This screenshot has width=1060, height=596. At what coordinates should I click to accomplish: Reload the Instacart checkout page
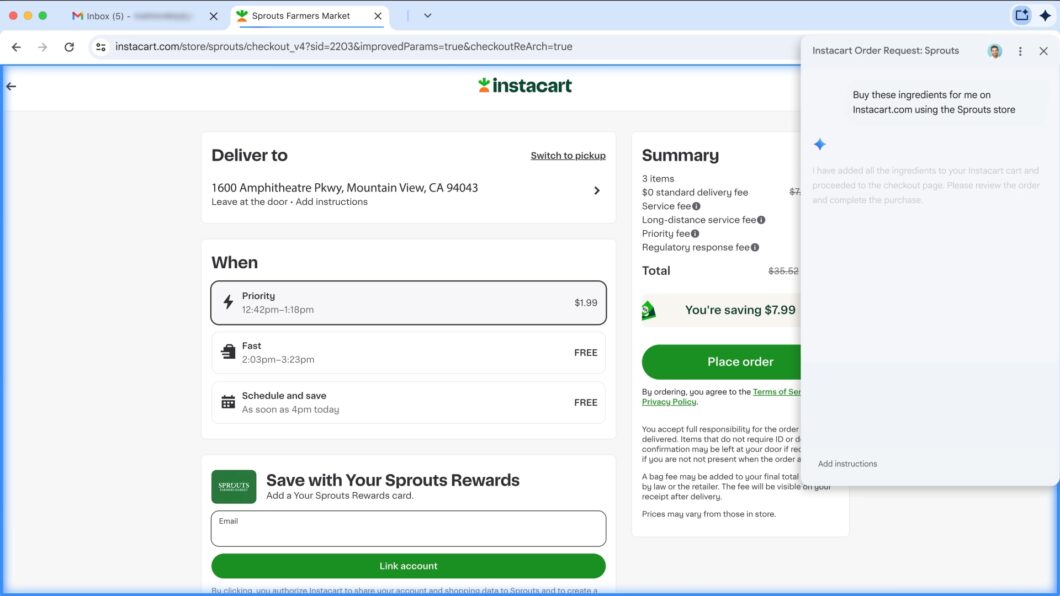tap(68, 46)
